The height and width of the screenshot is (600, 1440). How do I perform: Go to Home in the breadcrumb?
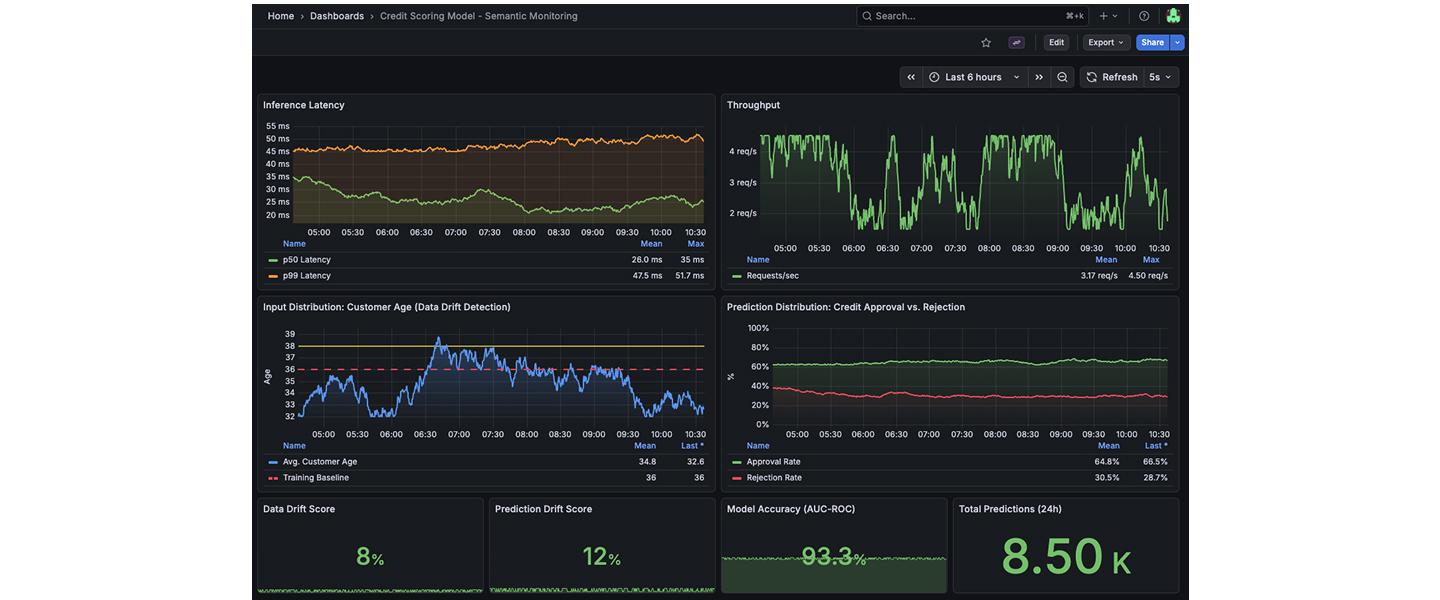(281, 16)
